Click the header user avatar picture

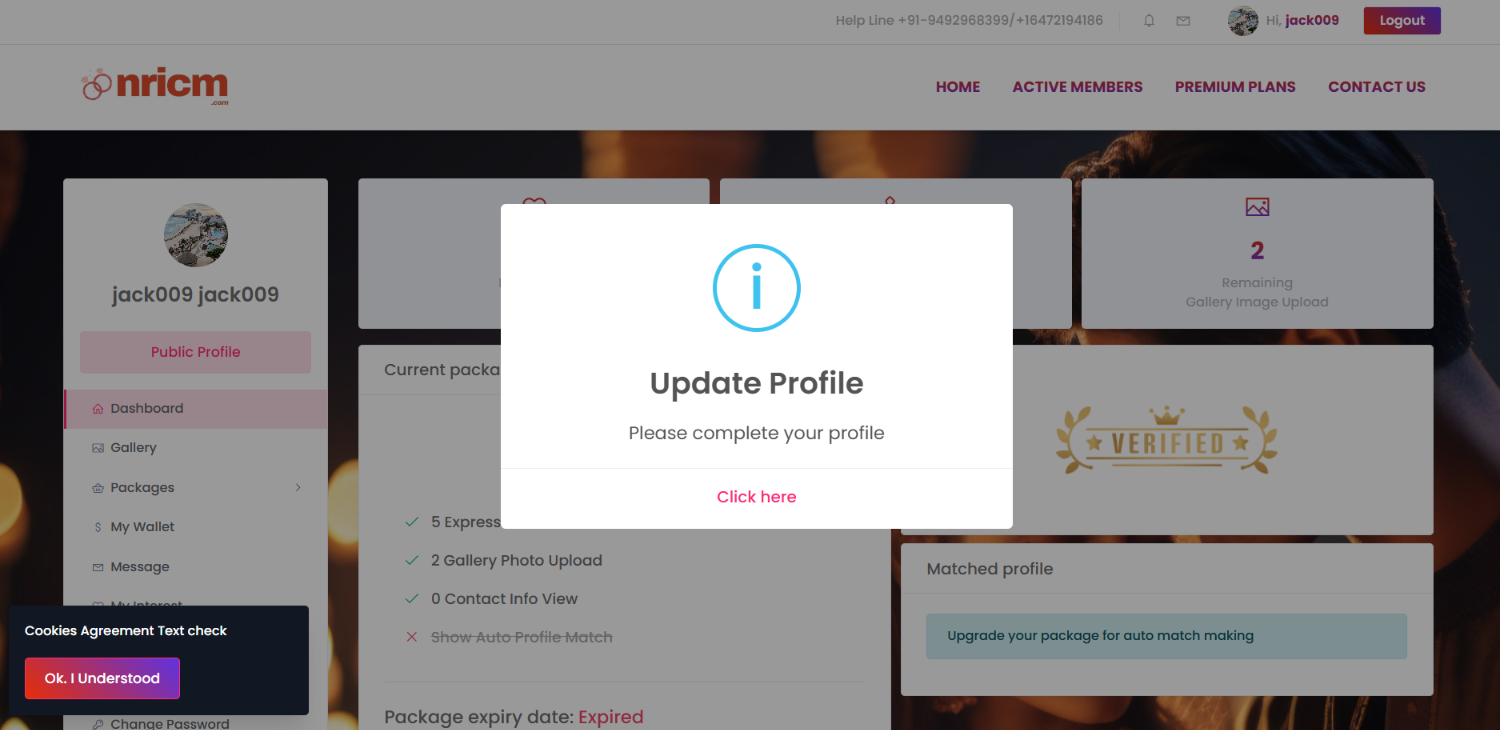(x=1243, y=21)
